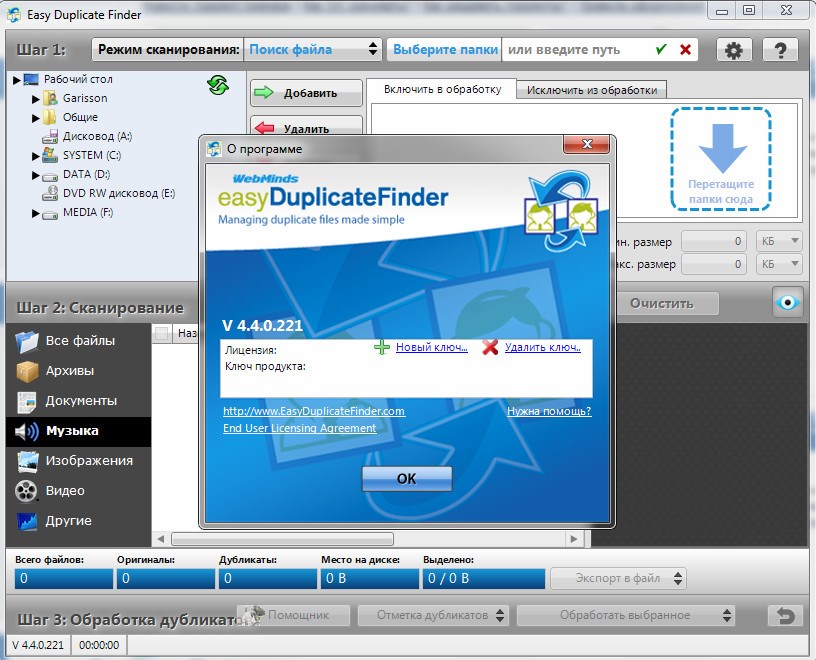Close the О программе dialog

coord(586,145)
